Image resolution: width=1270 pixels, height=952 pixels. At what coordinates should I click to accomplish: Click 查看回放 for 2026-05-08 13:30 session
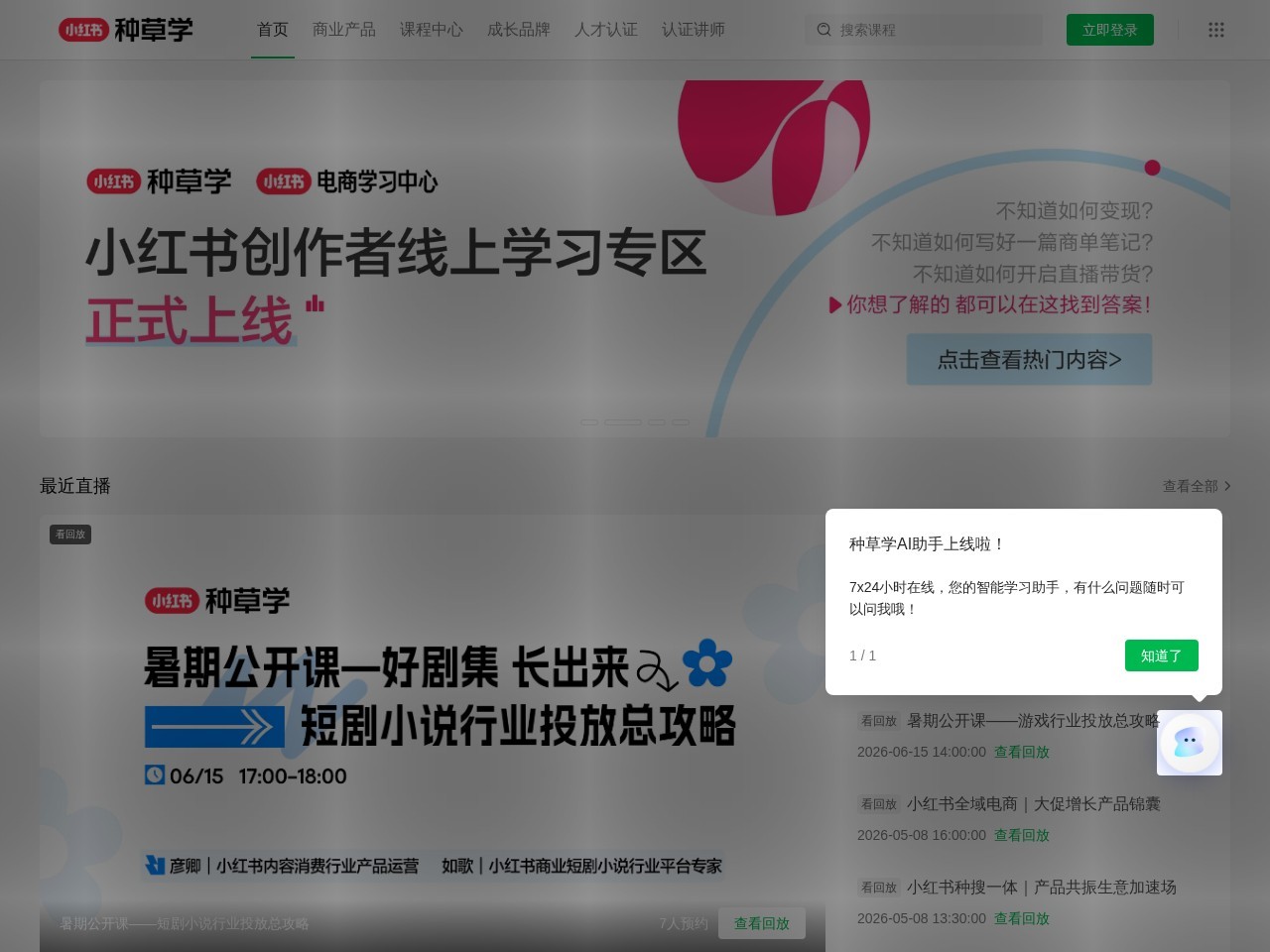pos(1022,918)
